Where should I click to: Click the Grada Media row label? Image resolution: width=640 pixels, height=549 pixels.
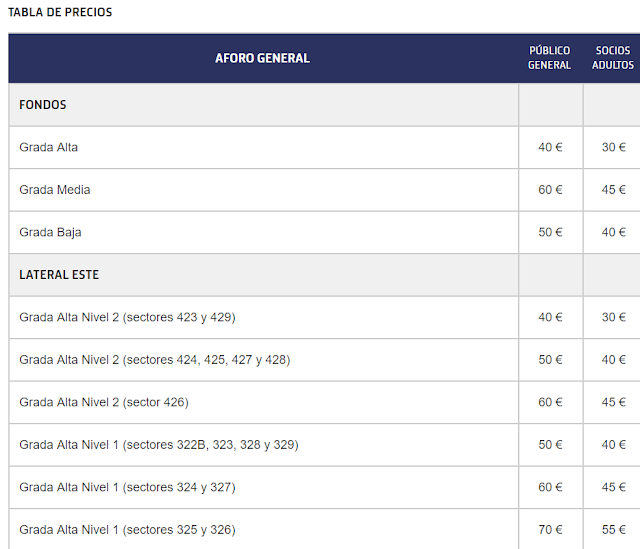54,190
